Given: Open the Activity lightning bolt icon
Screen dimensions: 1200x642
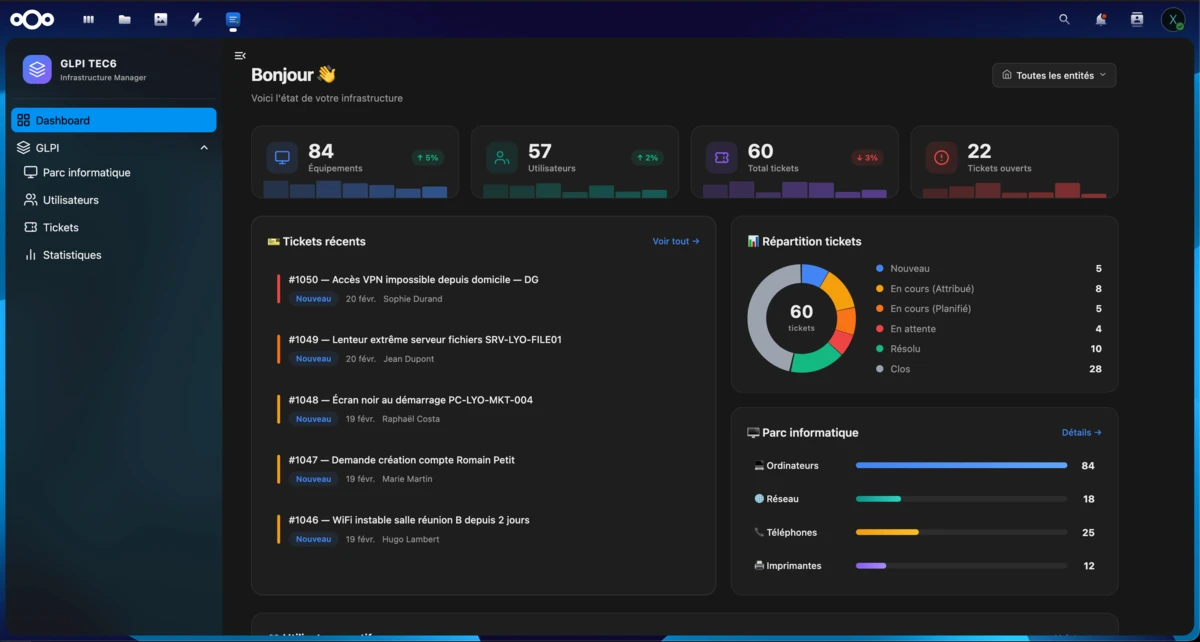Looking at the screenshot, I should pos(197,19).
